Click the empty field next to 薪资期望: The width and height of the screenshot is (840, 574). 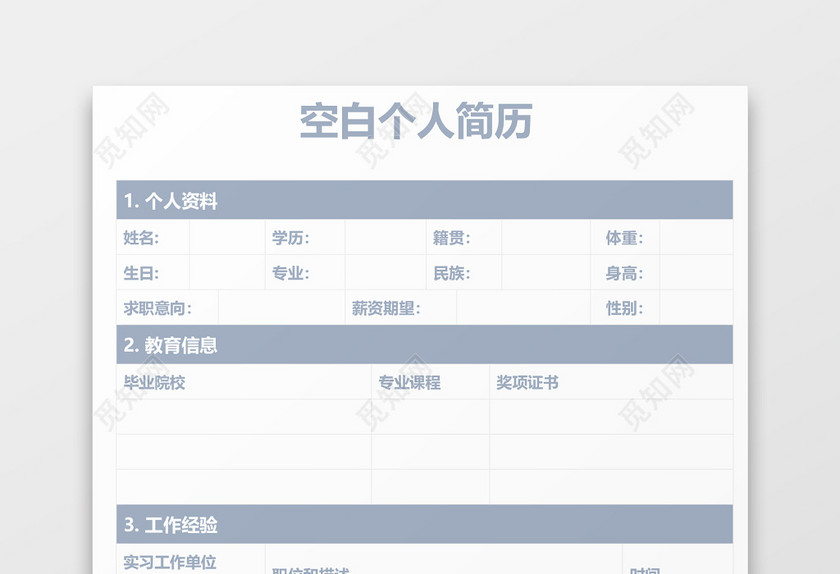point(523,308)
